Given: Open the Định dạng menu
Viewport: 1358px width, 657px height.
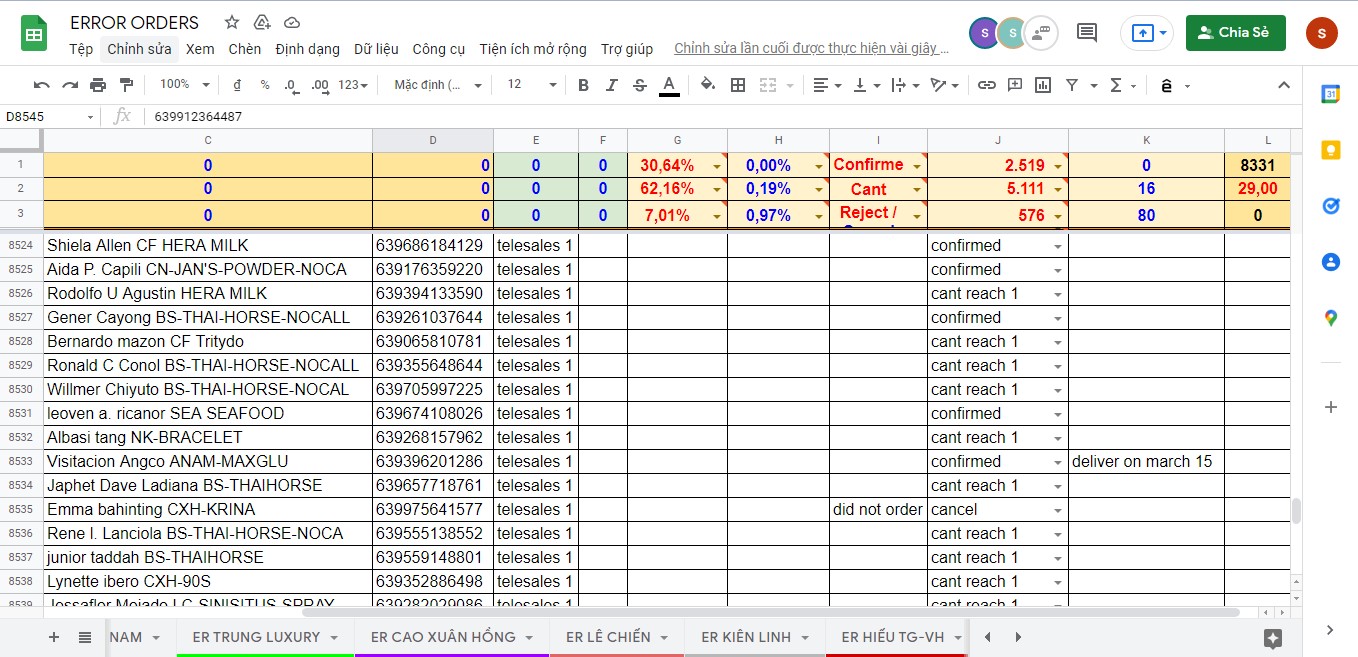Looking at the screenshot, I should [x=308, y=49].
